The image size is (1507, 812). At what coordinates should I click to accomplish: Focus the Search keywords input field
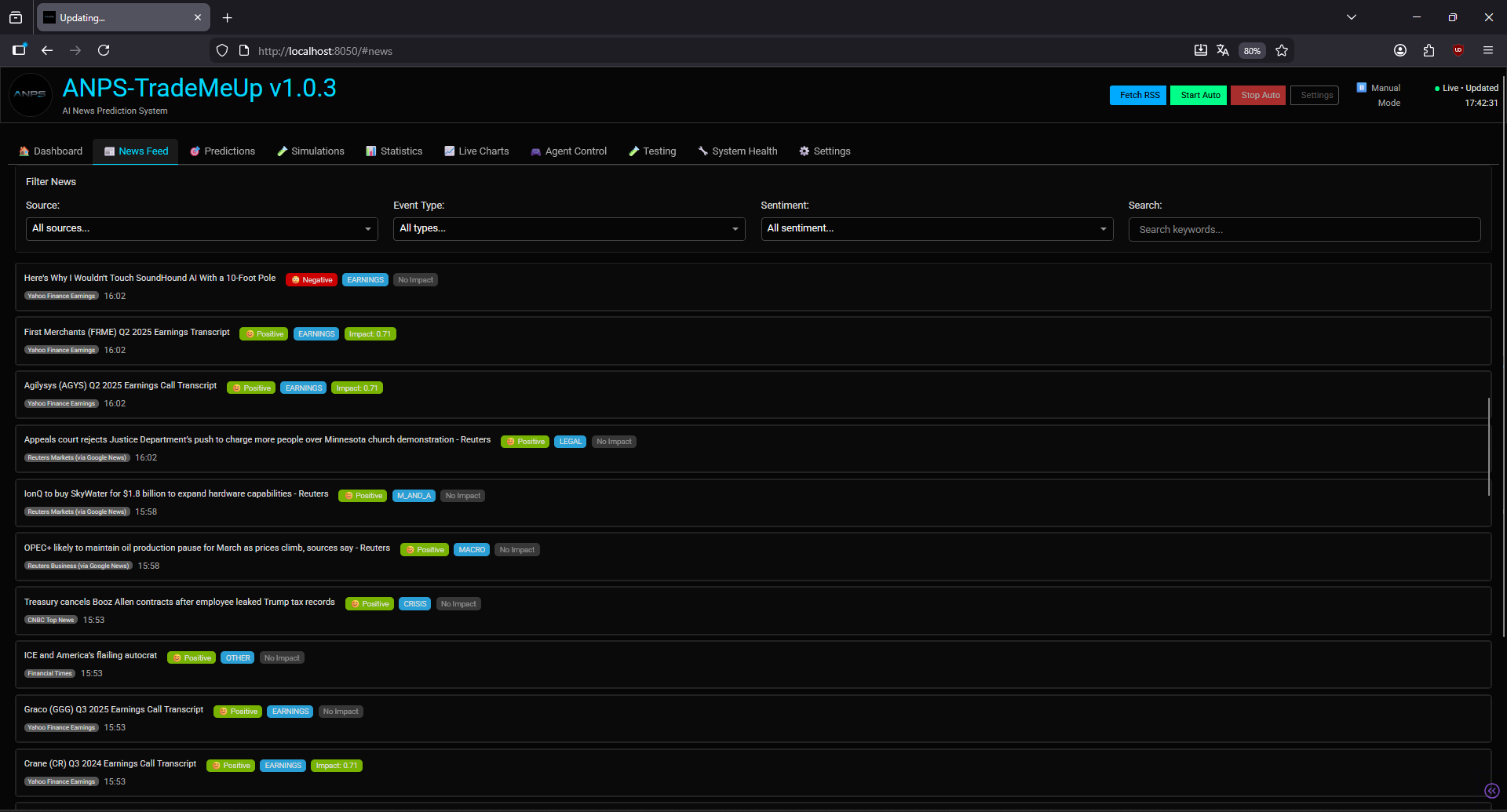pos(1304,229)
